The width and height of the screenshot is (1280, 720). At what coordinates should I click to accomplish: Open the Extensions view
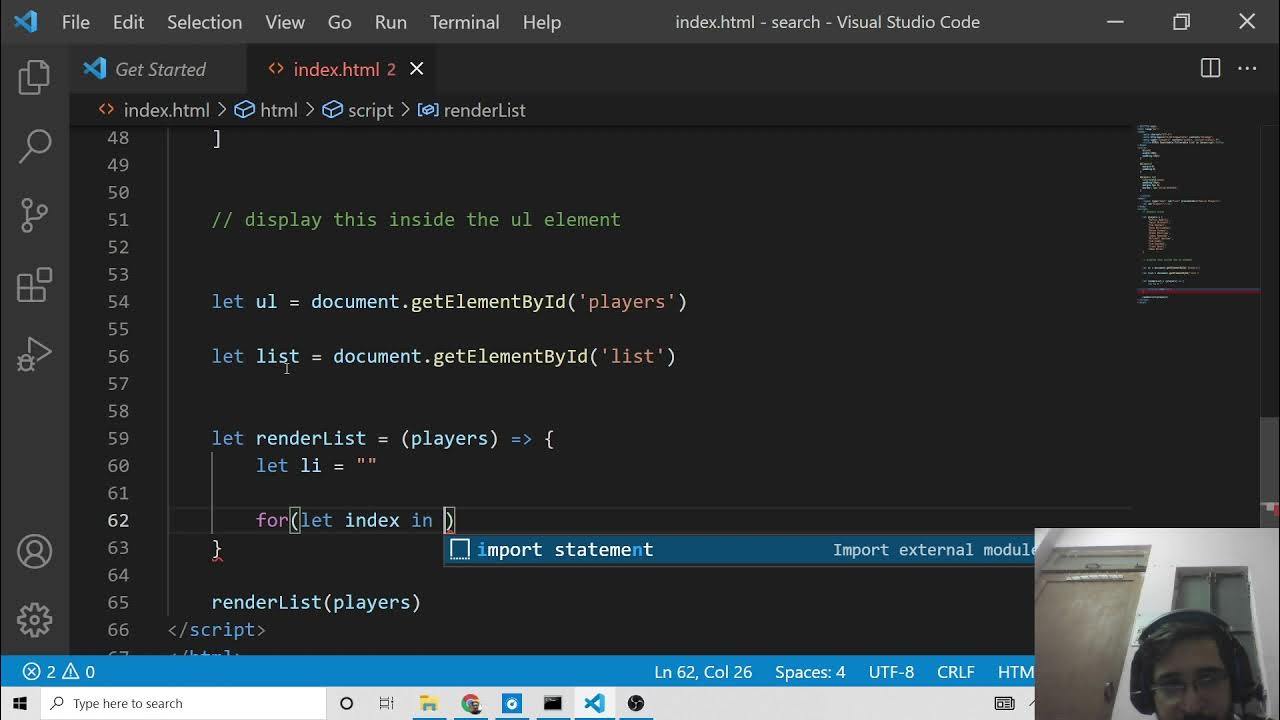pyautogui.click(x=34, y=285)
